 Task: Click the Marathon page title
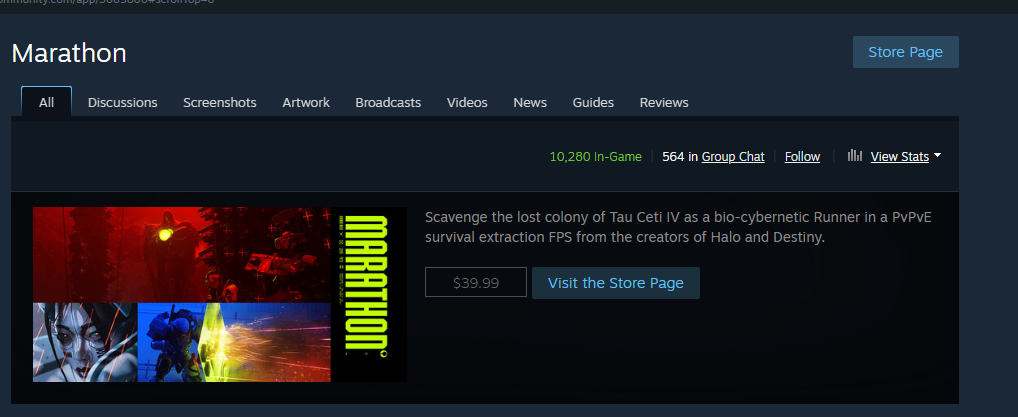pos(69,53)
